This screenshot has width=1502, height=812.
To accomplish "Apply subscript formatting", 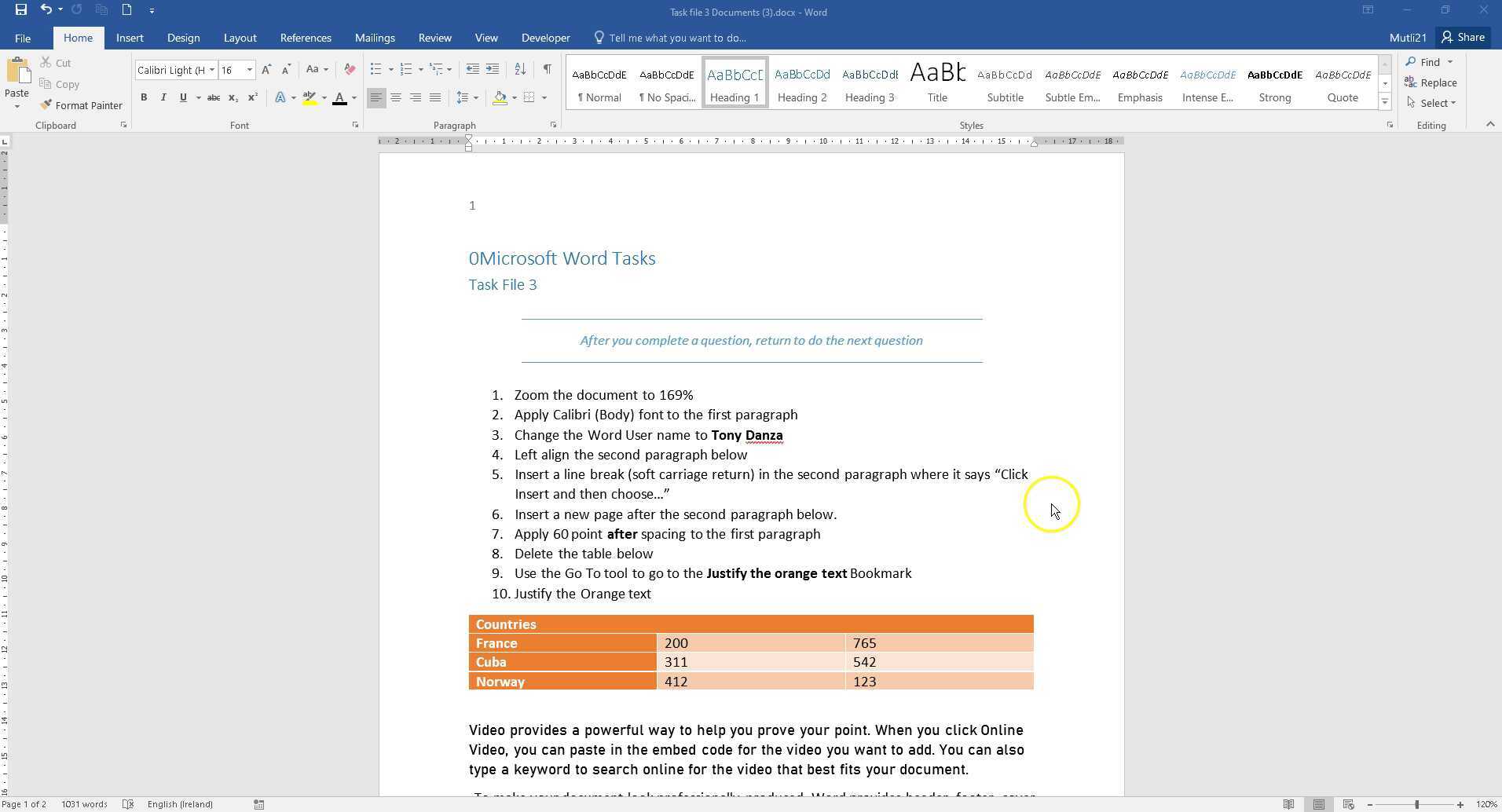I will [233, 97].
